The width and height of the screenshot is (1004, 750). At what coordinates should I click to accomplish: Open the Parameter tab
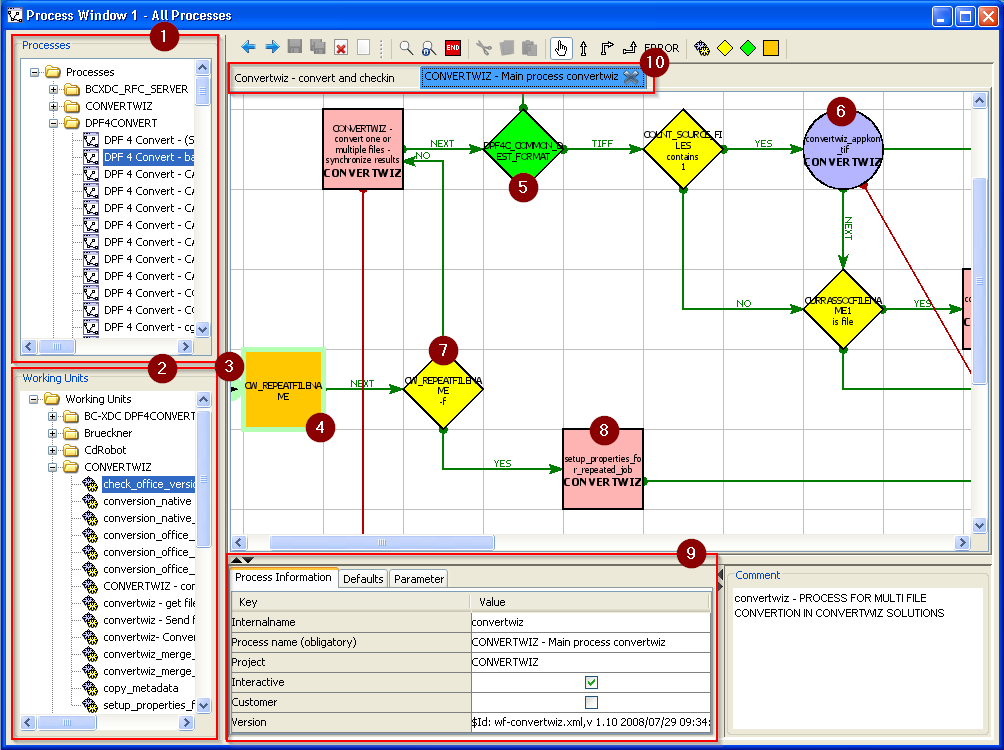coord(418,577)
